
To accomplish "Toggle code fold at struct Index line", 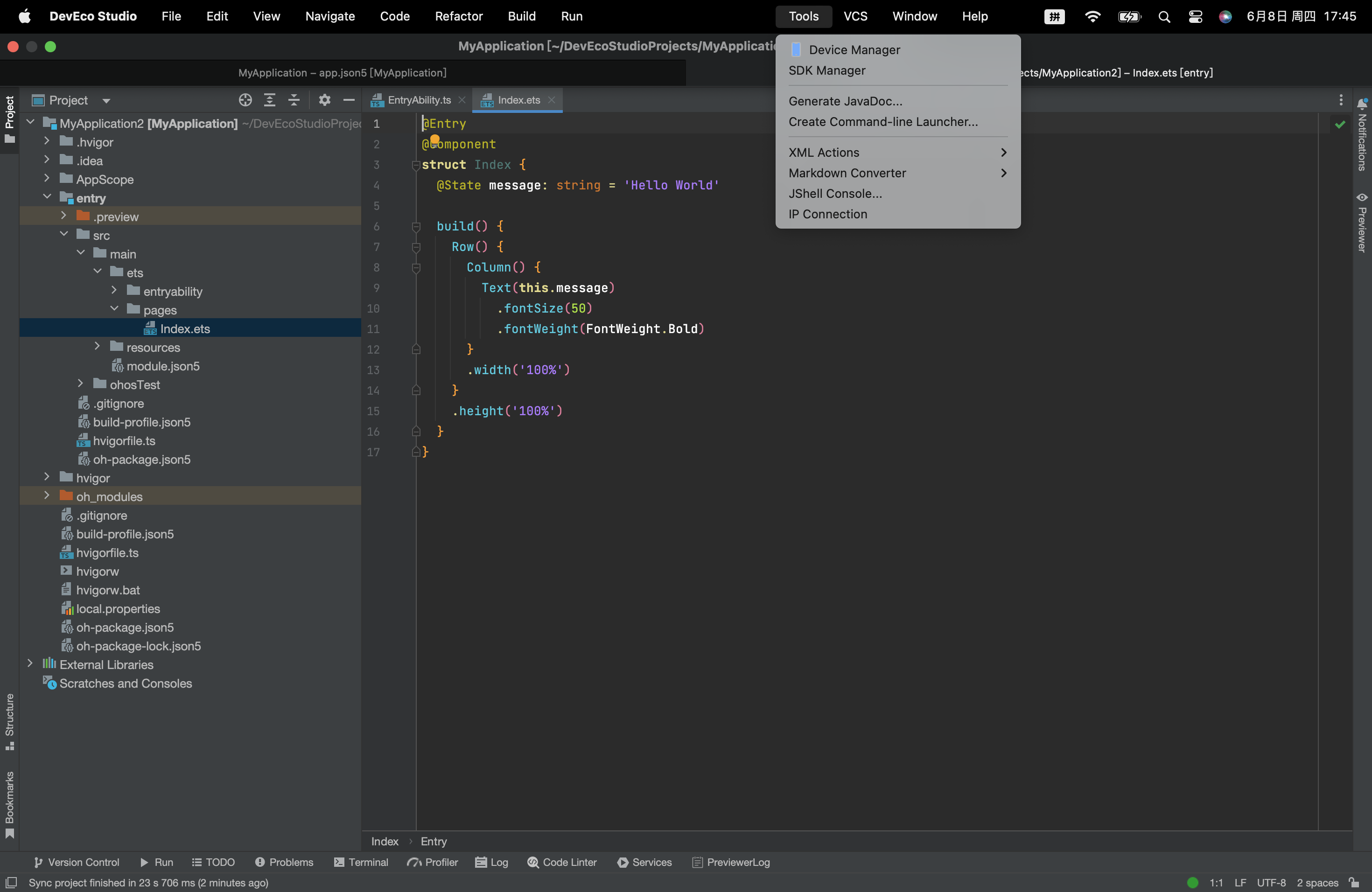I will 416,165.
